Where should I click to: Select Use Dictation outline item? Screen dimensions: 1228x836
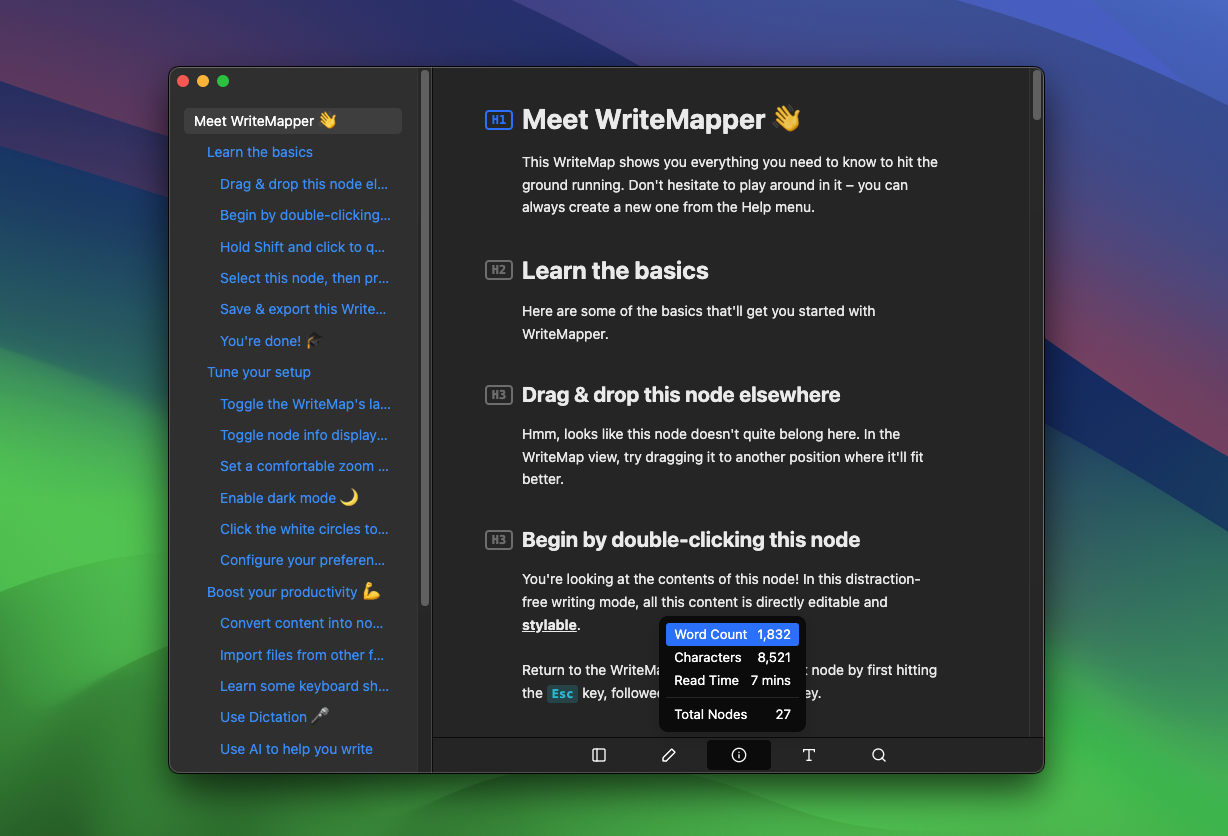pyautogui.click(x=275, y=717)
